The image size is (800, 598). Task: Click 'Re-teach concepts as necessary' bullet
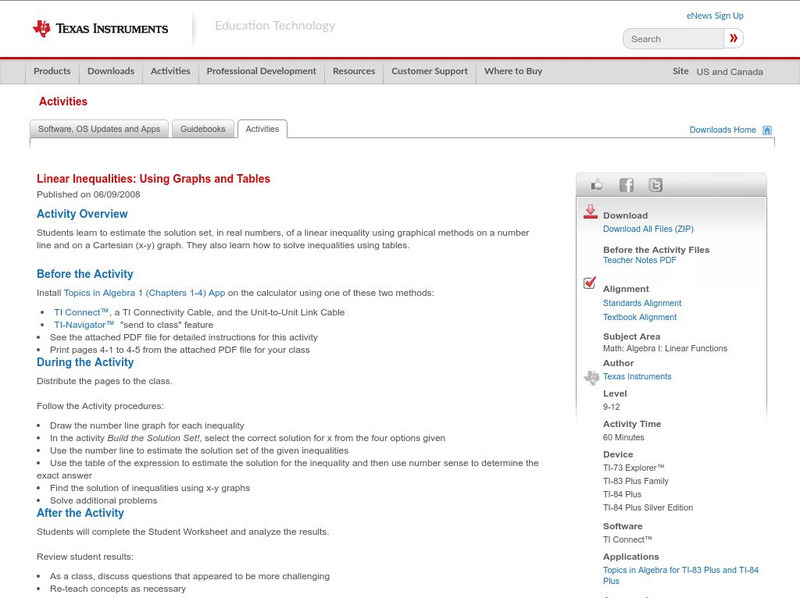[x=118, y=589]
